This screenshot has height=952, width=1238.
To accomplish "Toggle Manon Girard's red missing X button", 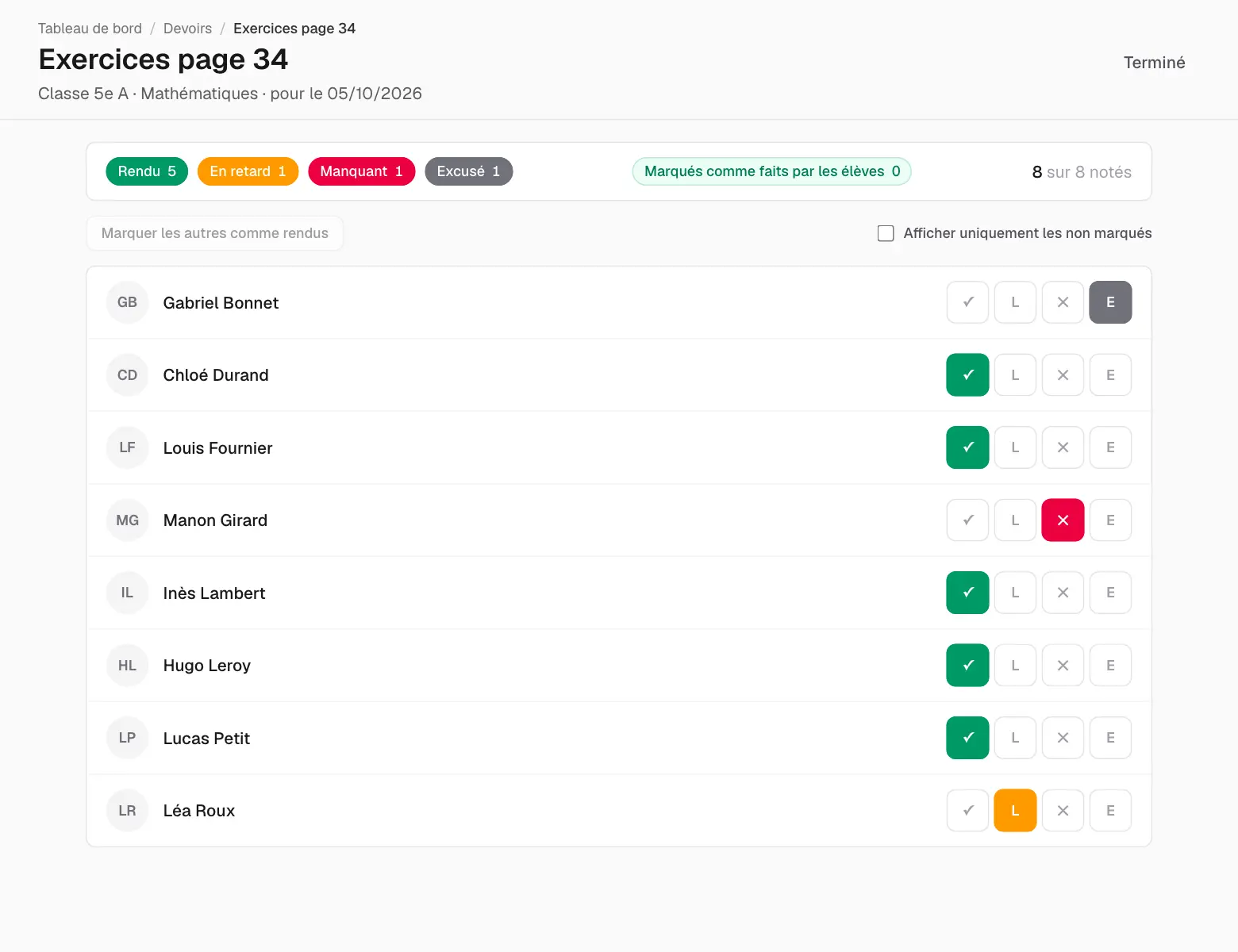I will 1063,520.
